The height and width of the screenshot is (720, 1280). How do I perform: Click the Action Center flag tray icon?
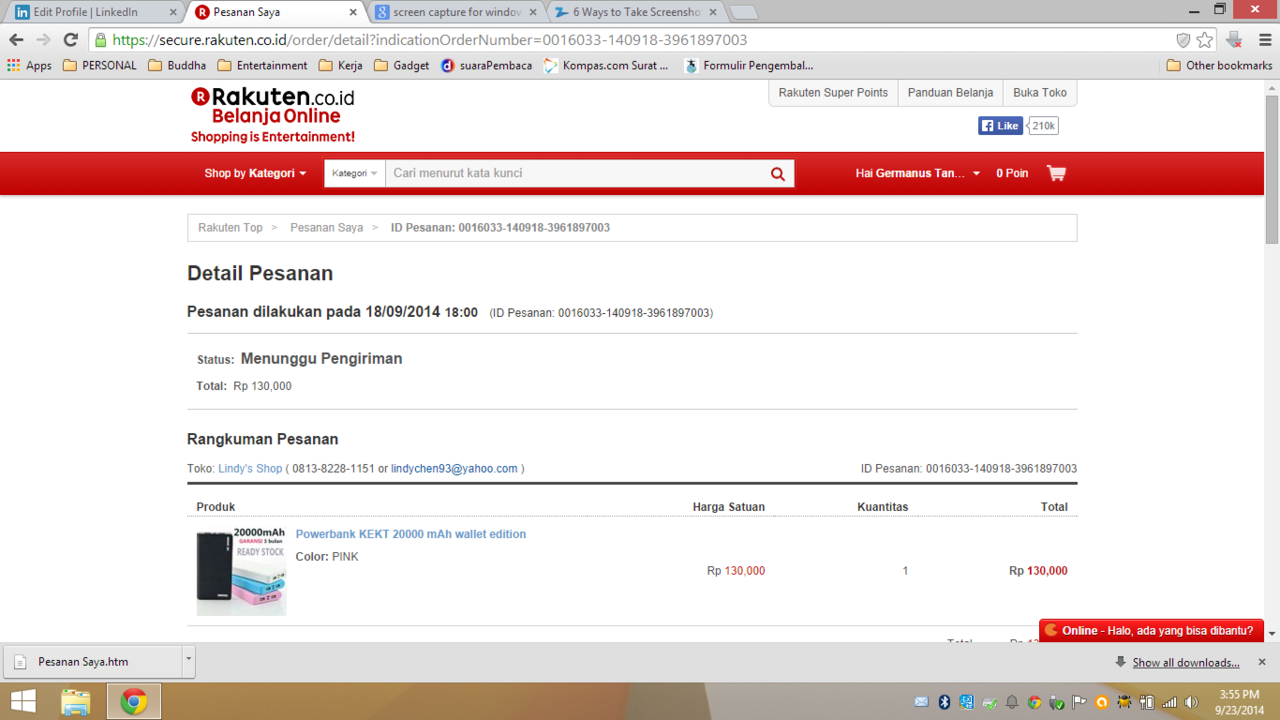point(1079,702)
